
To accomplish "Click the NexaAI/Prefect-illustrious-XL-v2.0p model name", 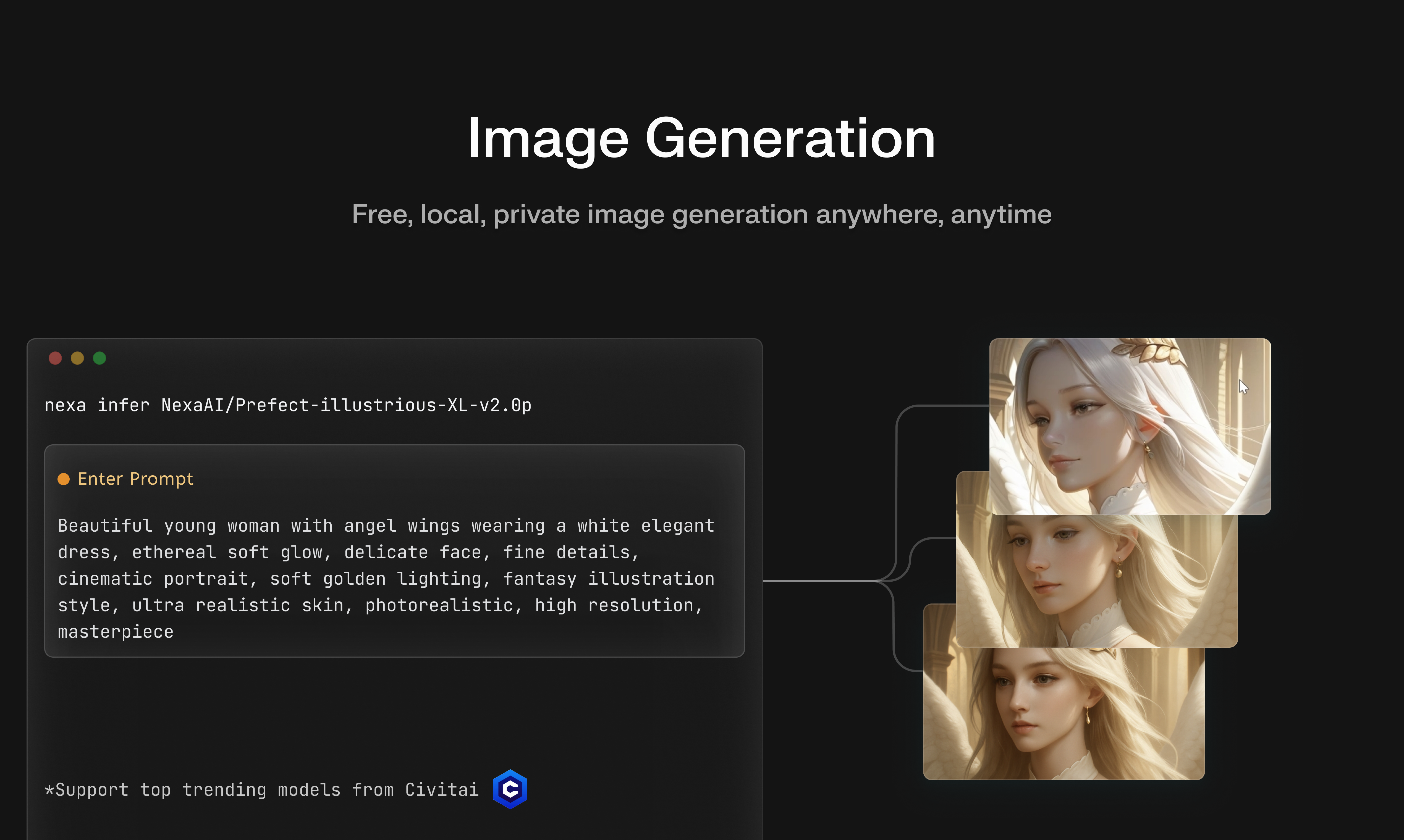I will point(347,404).
